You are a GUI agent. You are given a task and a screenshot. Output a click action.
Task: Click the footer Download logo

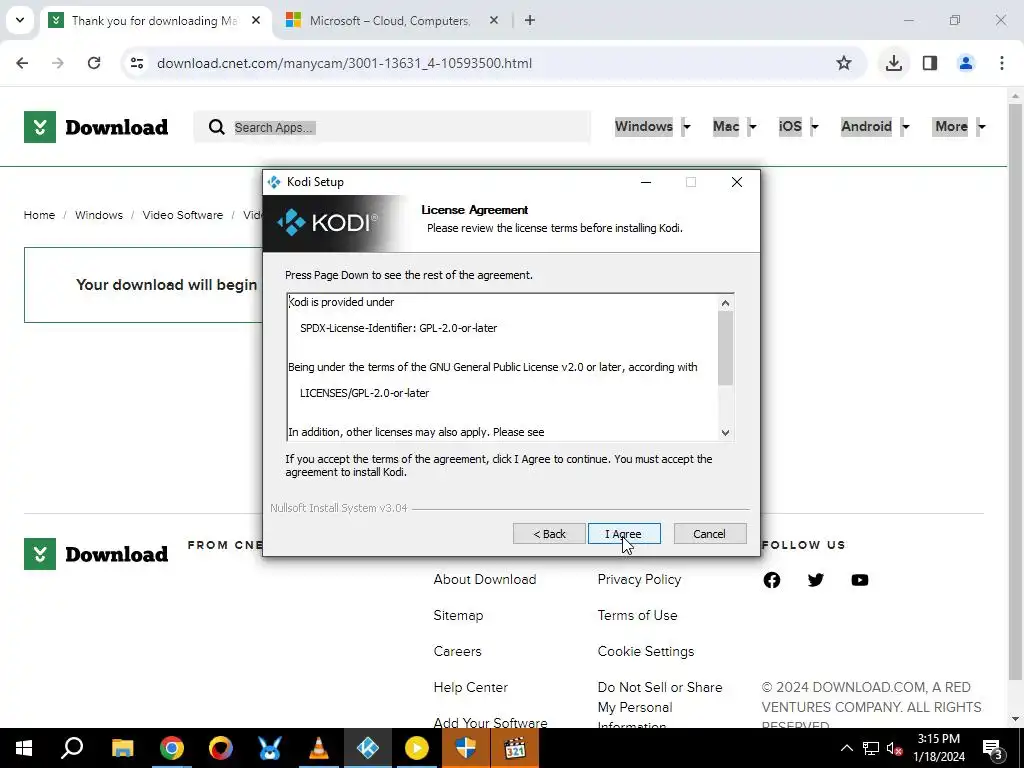coord(96,554)
